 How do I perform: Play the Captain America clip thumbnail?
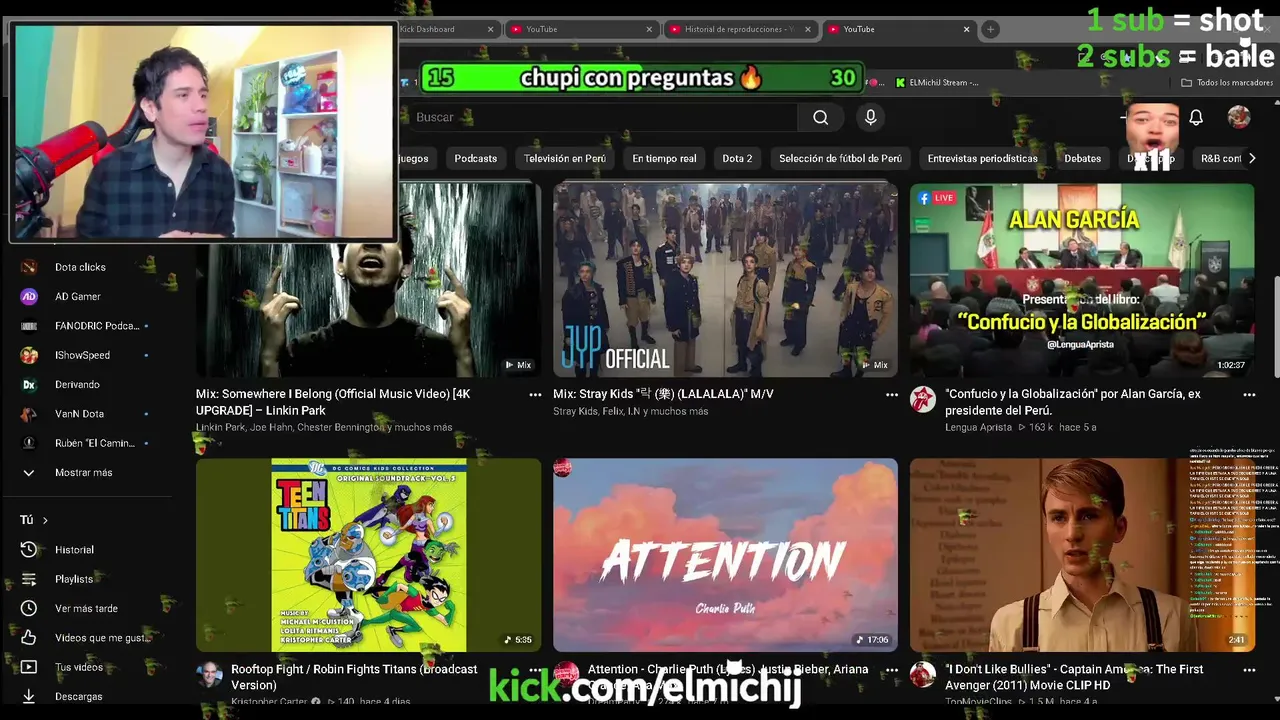[x=1082, y=555]
